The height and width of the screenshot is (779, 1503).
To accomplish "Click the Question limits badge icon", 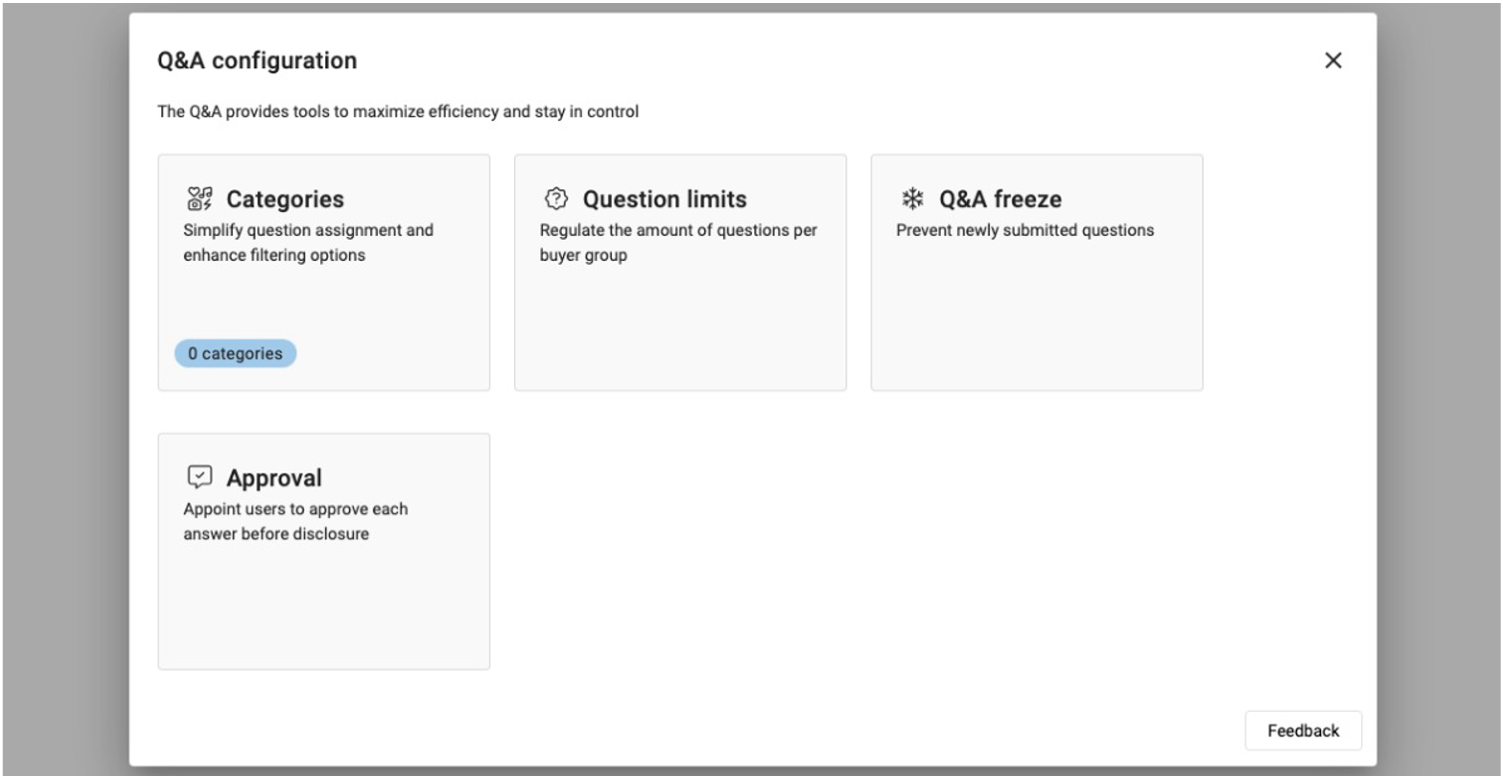I will coord(556,198).
